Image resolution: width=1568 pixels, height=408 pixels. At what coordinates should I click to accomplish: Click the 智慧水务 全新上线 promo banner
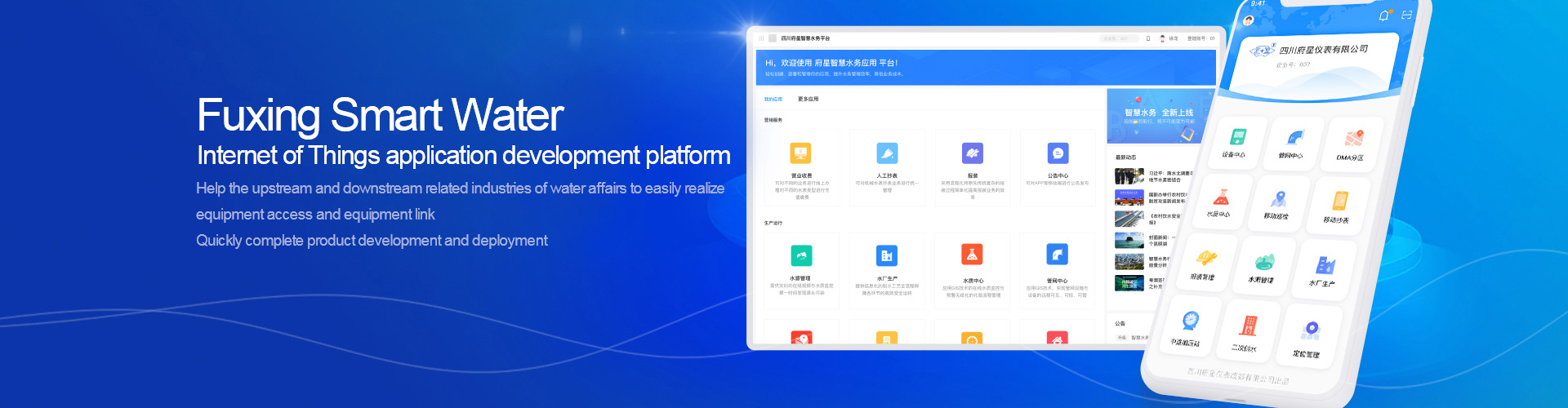pyautogui.click(x=1160, y=116)
